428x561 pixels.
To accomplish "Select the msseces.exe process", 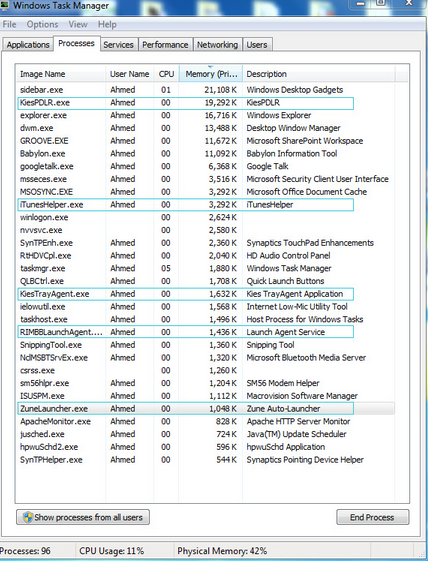I will (x=205, y=179).
